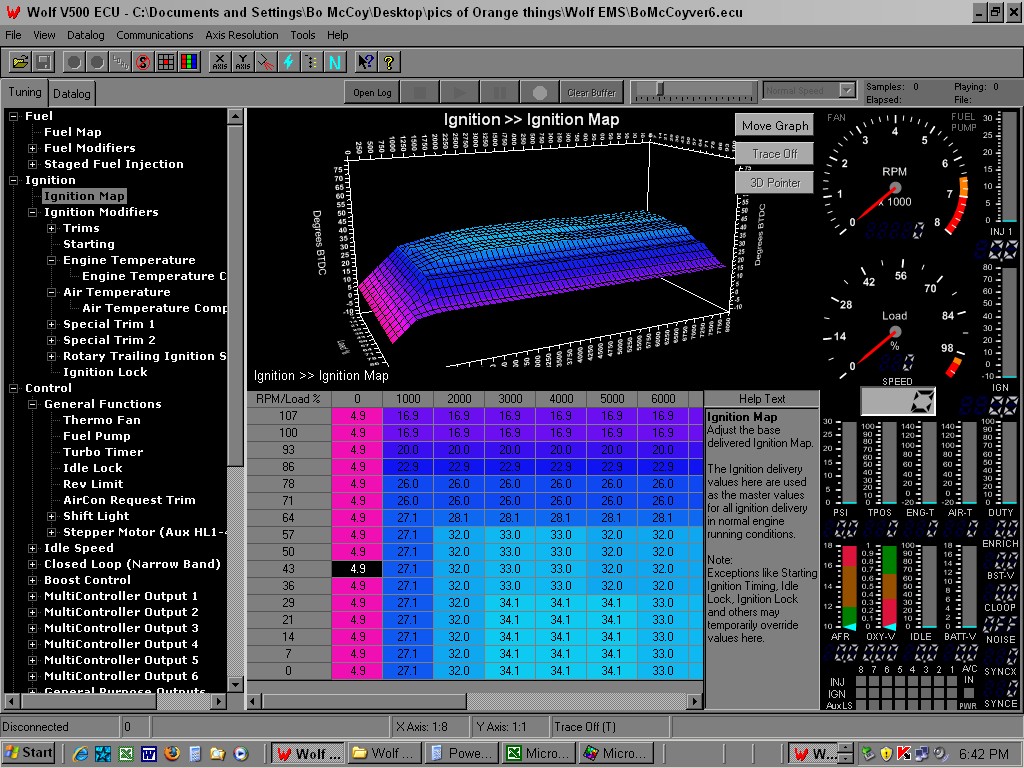Click the red circled S icon
This screenshot has height=768, width=1024.
[x=143, y=62]
